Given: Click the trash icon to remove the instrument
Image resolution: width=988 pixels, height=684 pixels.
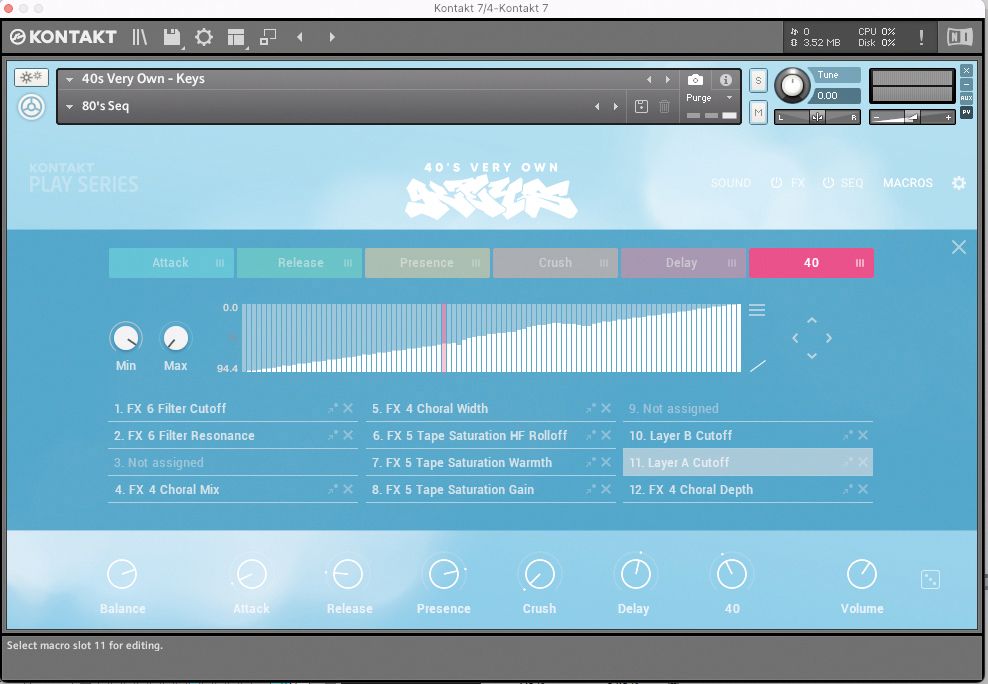Looking at the screenshot, I should 664,106.
